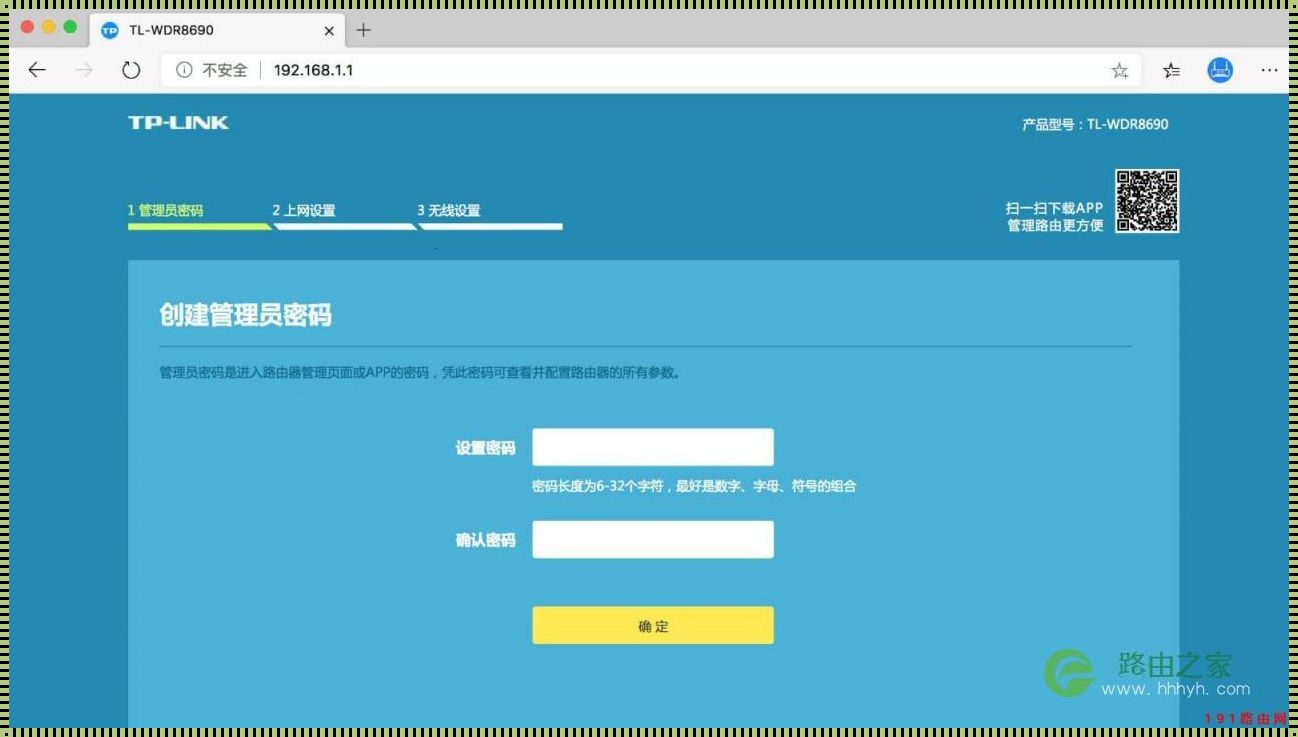Image resolution: width=1298 pixels, height=737 pixels.
Task: Click the 确认密码 label
Action: (485, 540)
